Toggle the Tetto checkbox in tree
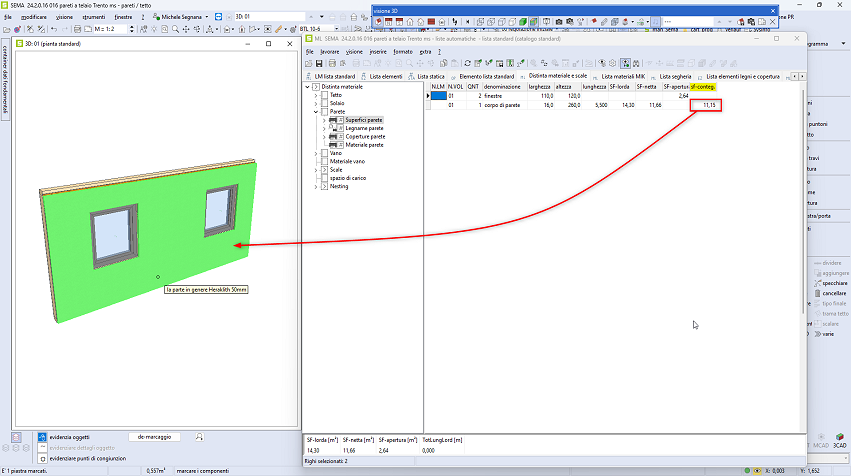851x476 pixels. click(x=324, y=95)
